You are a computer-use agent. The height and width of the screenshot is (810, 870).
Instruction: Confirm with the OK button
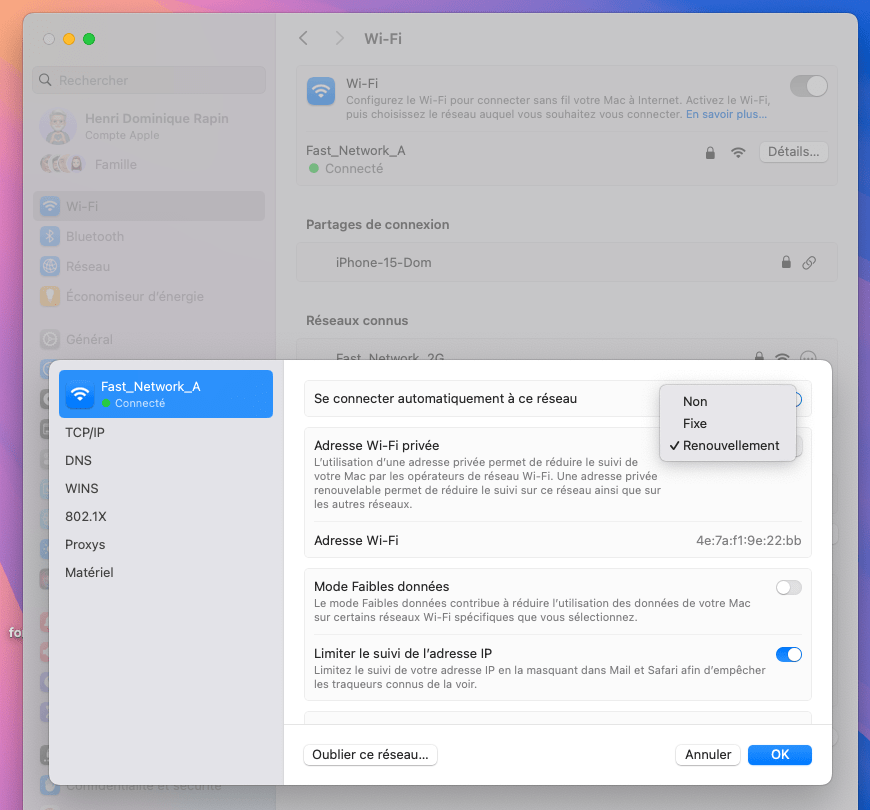(x=779, y=755)
